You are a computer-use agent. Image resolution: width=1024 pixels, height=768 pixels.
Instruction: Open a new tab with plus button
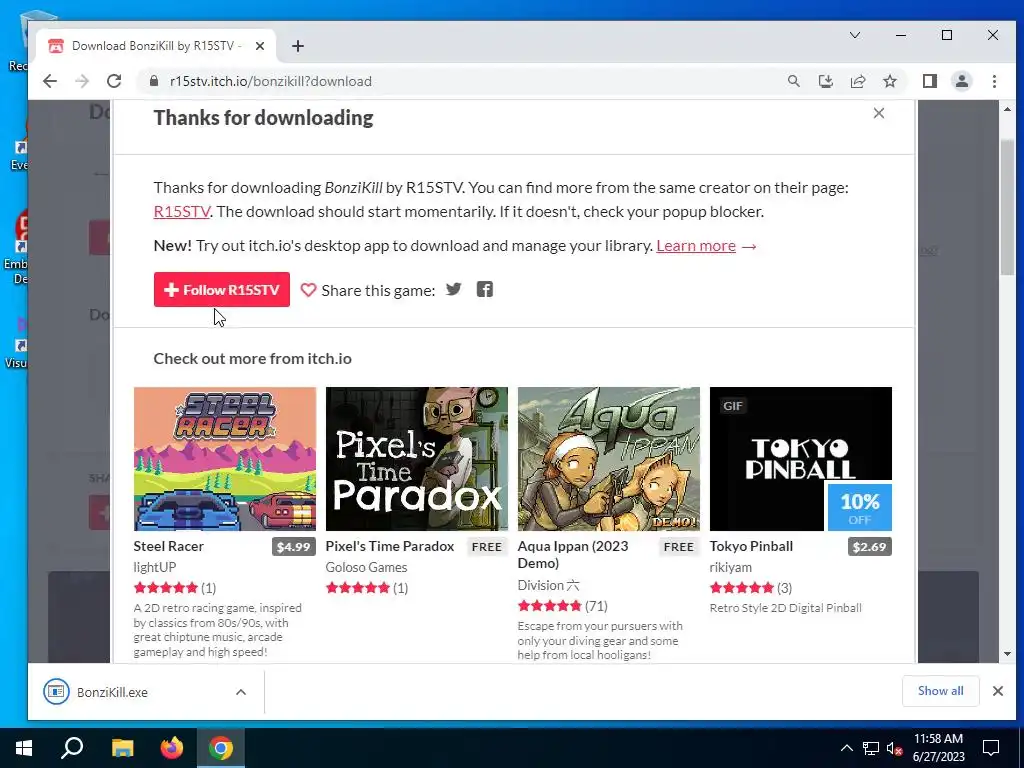click(298, 46)
